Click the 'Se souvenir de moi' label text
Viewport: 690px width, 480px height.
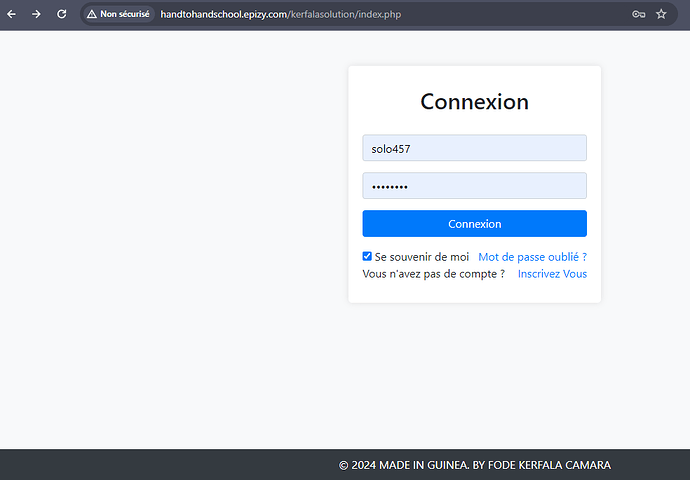(x=421, y=257)
